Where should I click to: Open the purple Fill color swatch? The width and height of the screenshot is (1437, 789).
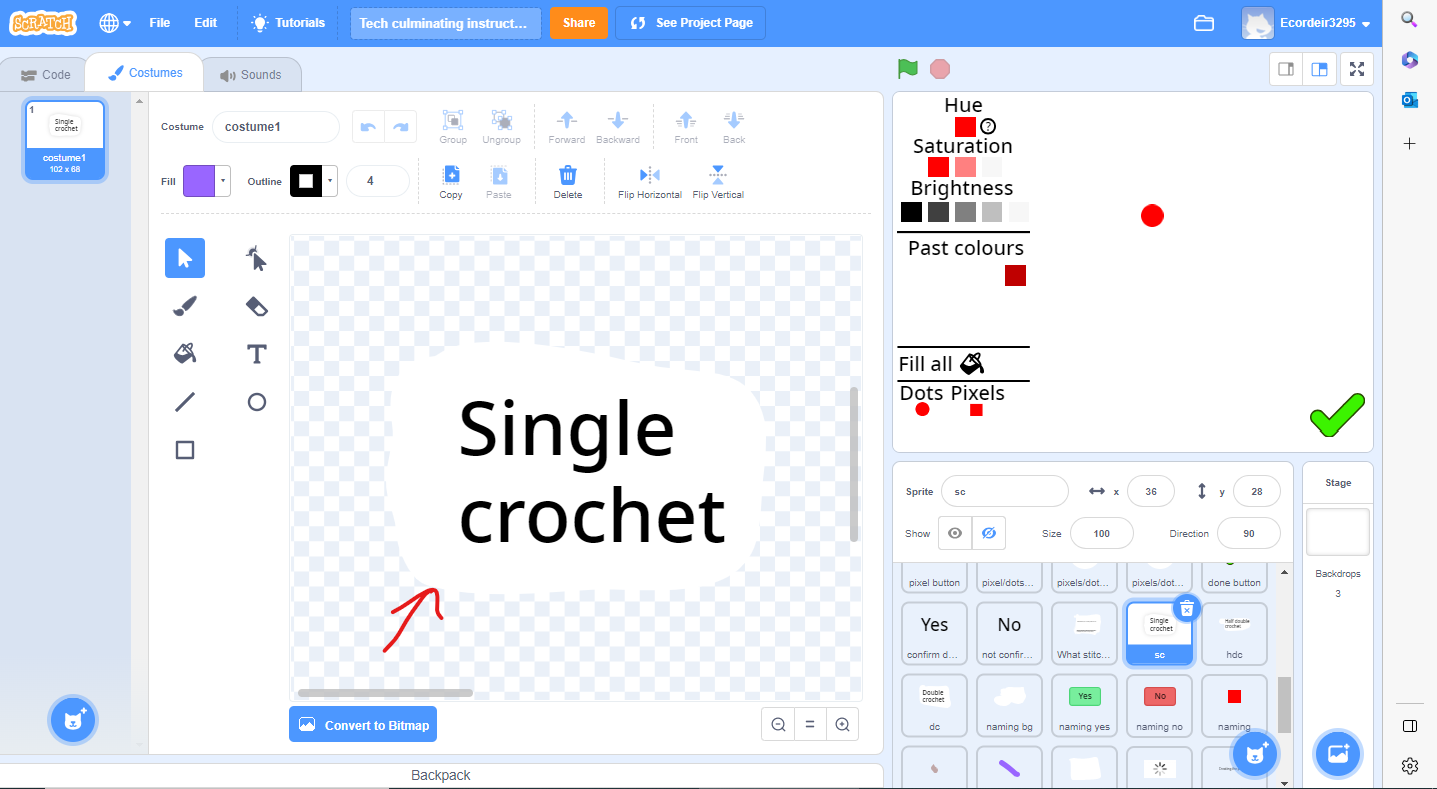pos(200,181)
